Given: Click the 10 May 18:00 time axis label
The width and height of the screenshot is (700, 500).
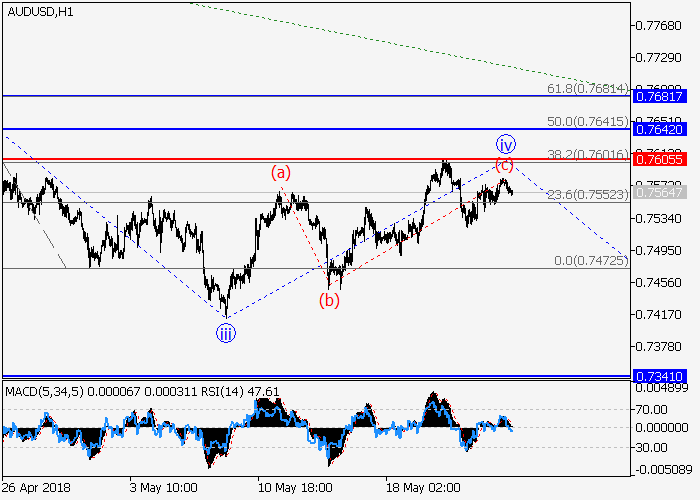Looking at the screenshot, I should click(x=293, y=490).
